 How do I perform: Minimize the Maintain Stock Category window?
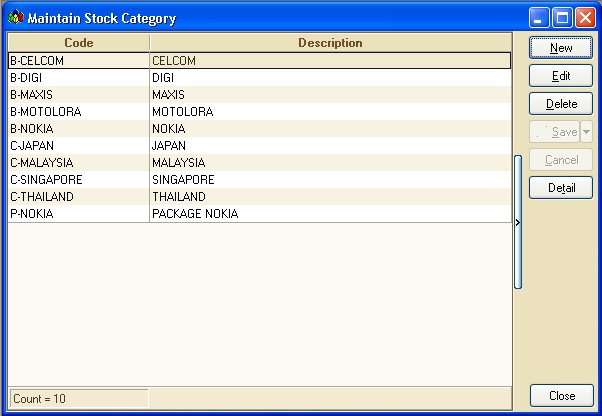pyautogui.click(x=539, y=18)
